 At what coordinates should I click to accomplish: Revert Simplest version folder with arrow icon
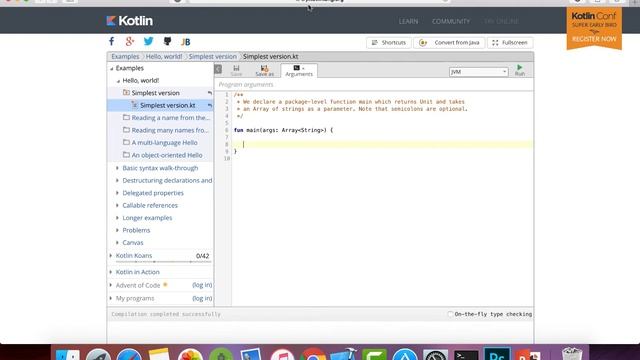(210, 93)
